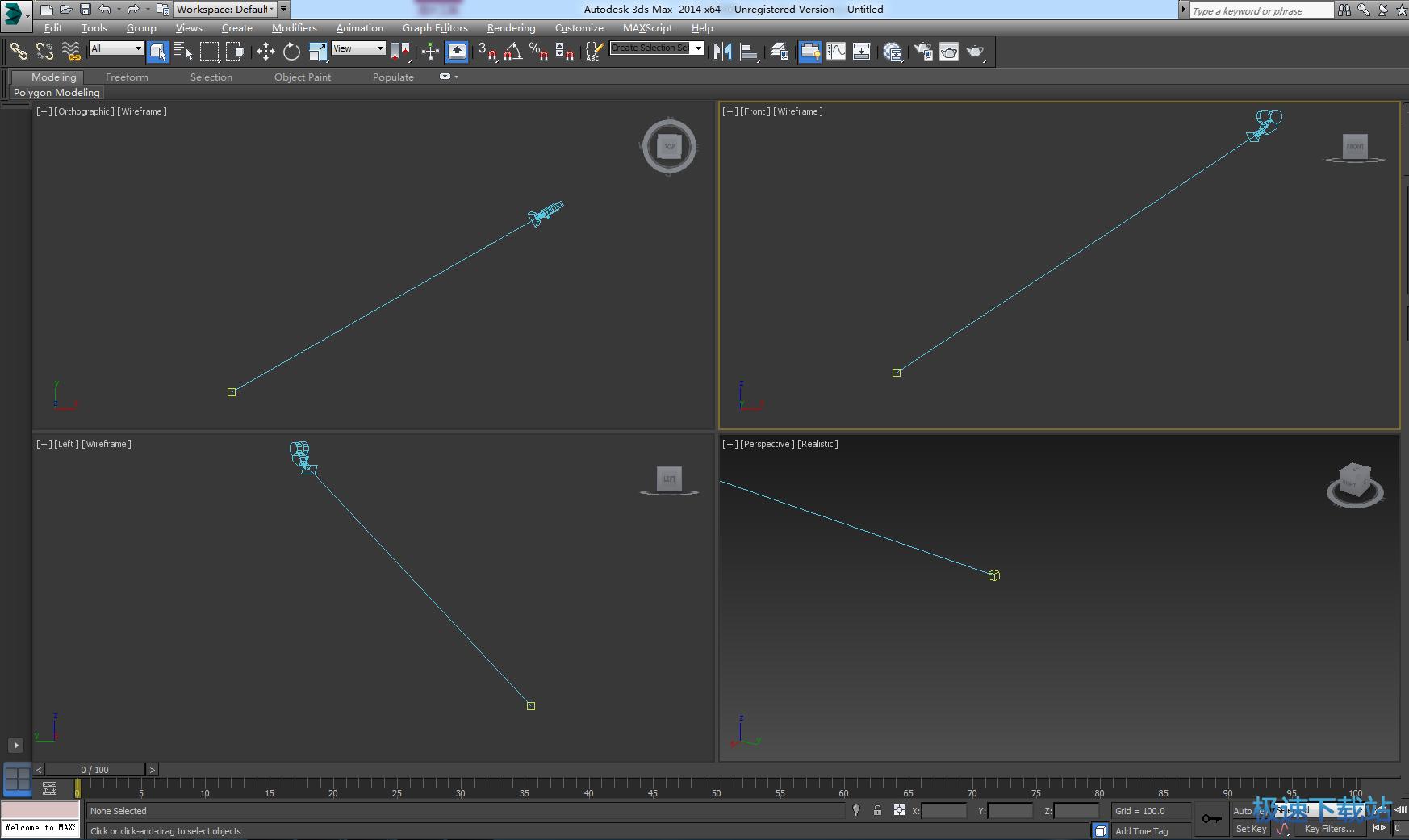Screen dimensions: 1409x840
Task: Click the Render Production teapot icon
Action: pyautogui.click(x=976, y=52)
